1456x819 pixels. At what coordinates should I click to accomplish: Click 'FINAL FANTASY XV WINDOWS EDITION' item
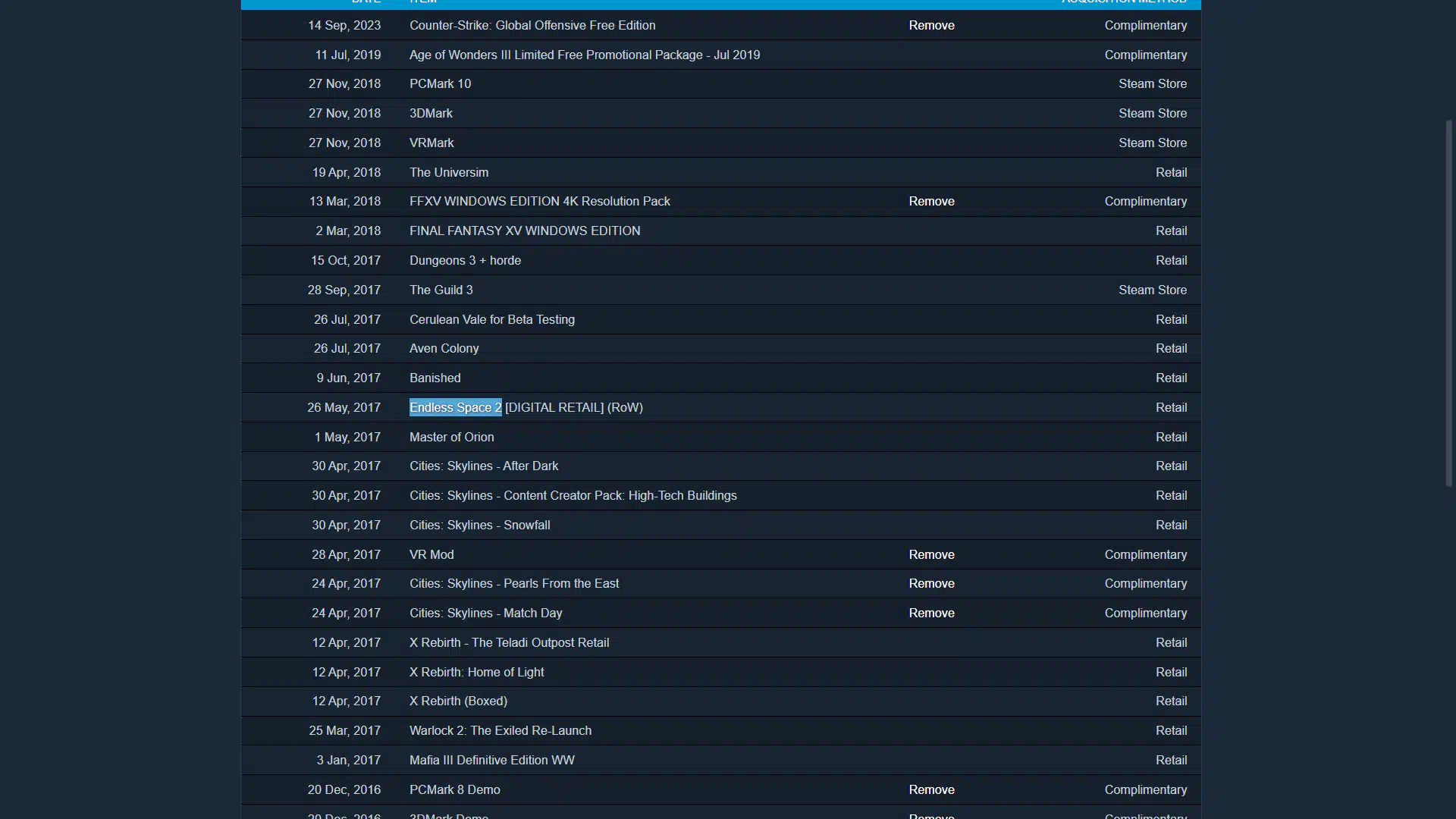click(525, 231)
